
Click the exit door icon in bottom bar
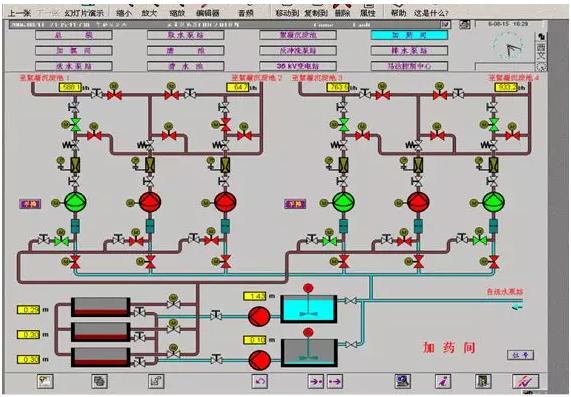pos(483,381)
